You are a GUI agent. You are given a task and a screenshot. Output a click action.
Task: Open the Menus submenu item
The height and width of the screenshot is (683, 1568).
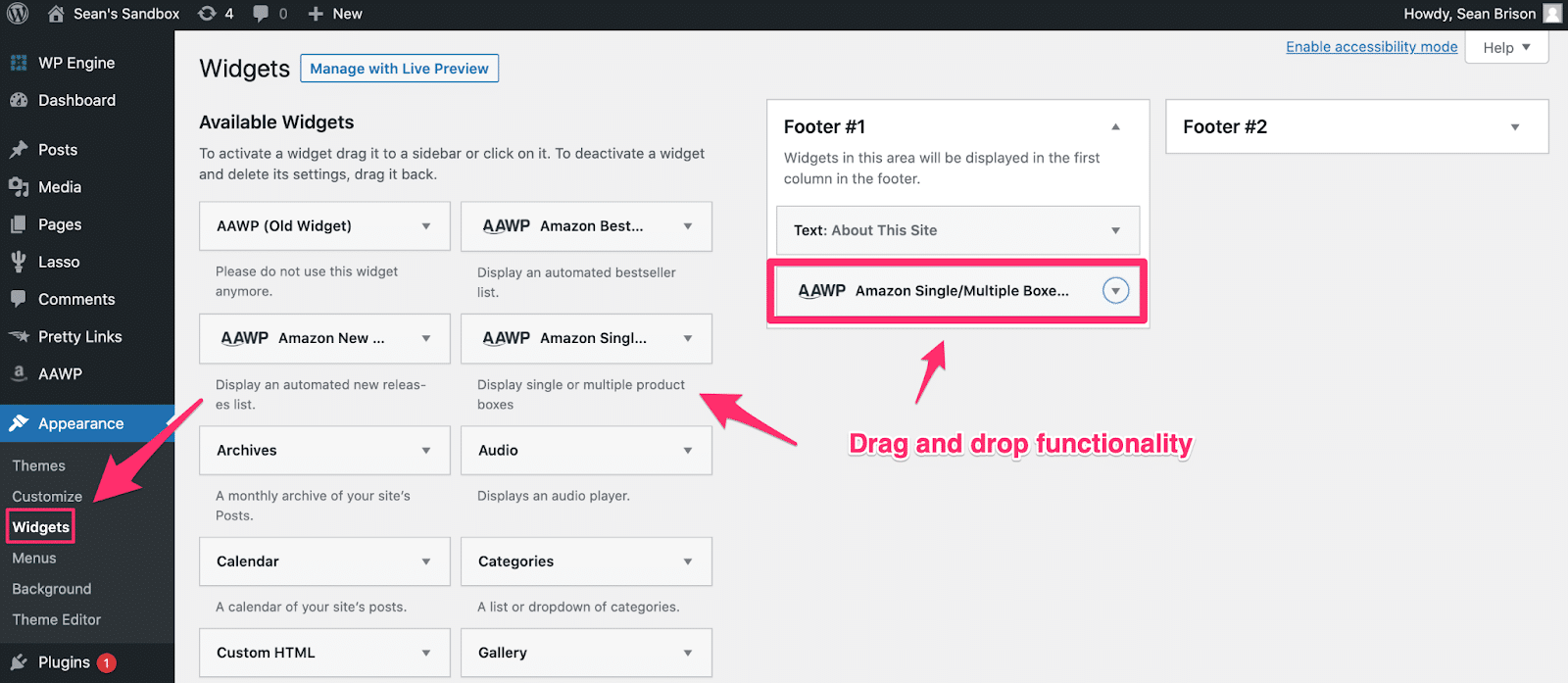(x=34, y=559)
